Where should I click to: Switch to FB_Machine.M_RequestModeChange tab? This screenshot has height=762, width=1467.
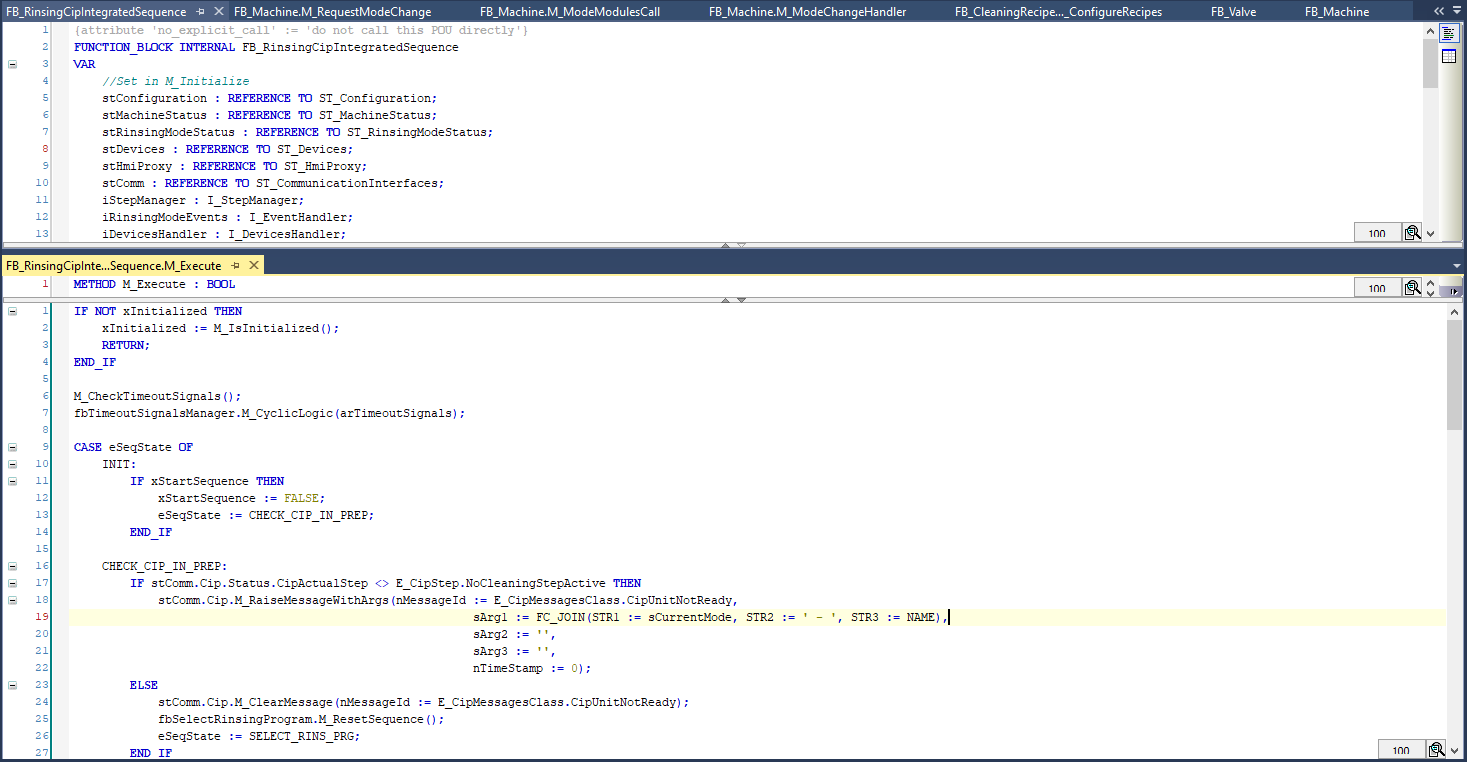[x=333, y=12]
